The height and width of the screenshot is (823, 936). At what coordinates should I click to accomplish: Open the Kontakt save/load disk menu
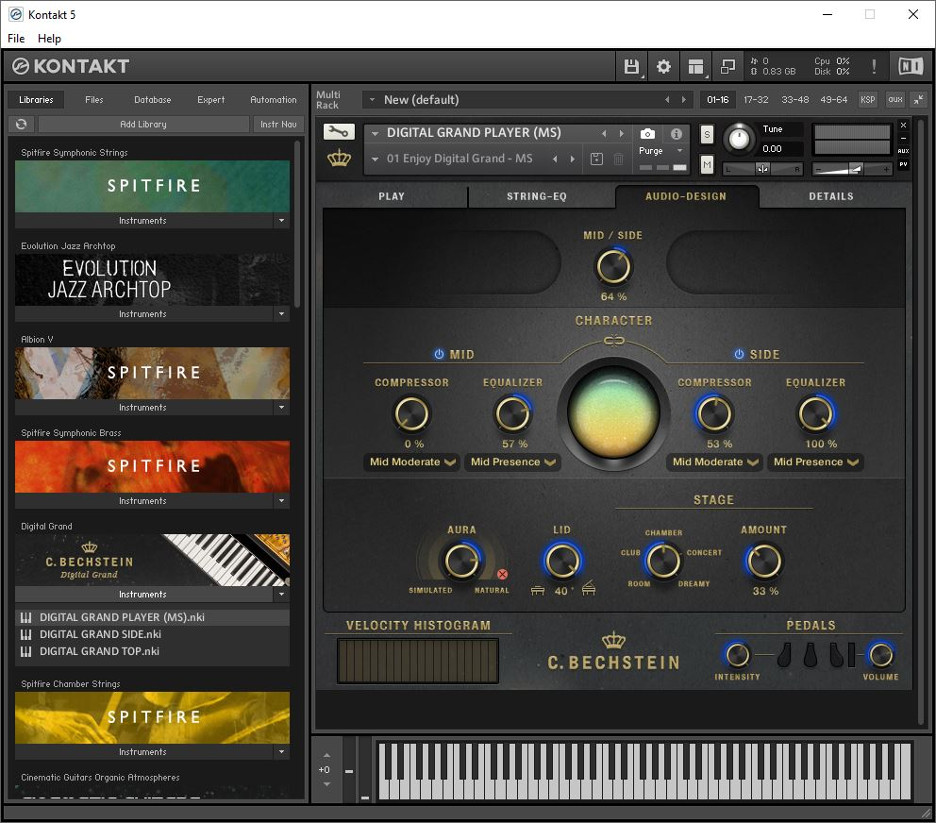coord(632,66)
